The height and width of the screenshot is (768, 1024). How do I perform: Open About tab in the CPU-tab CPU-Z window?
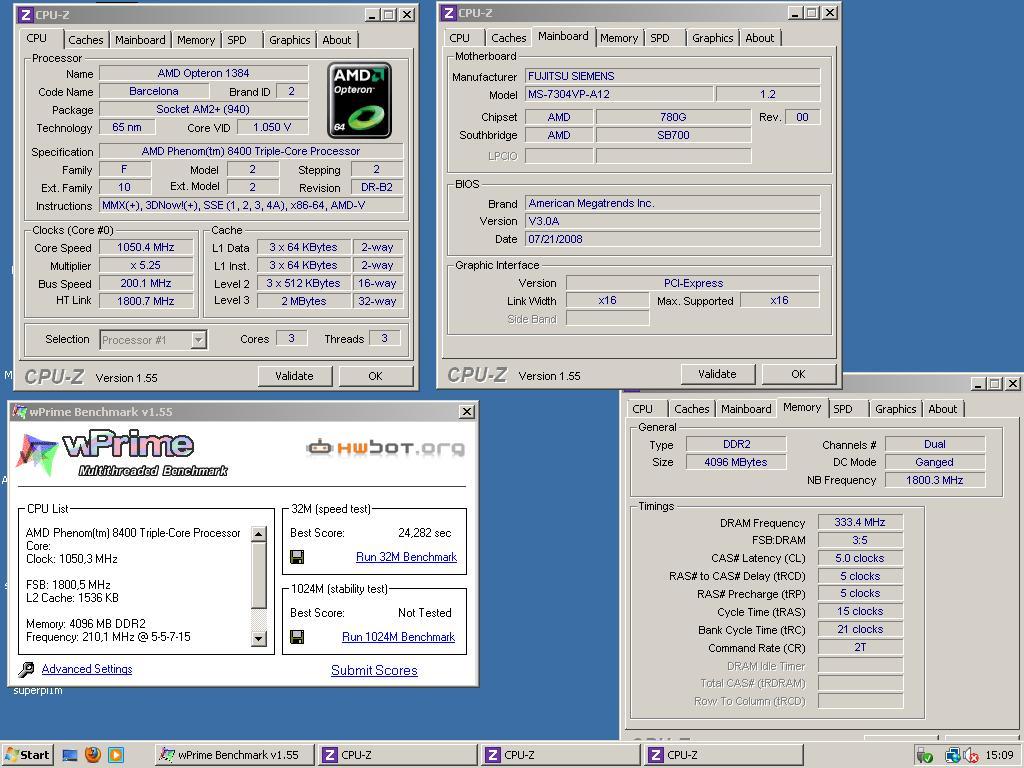337,40
